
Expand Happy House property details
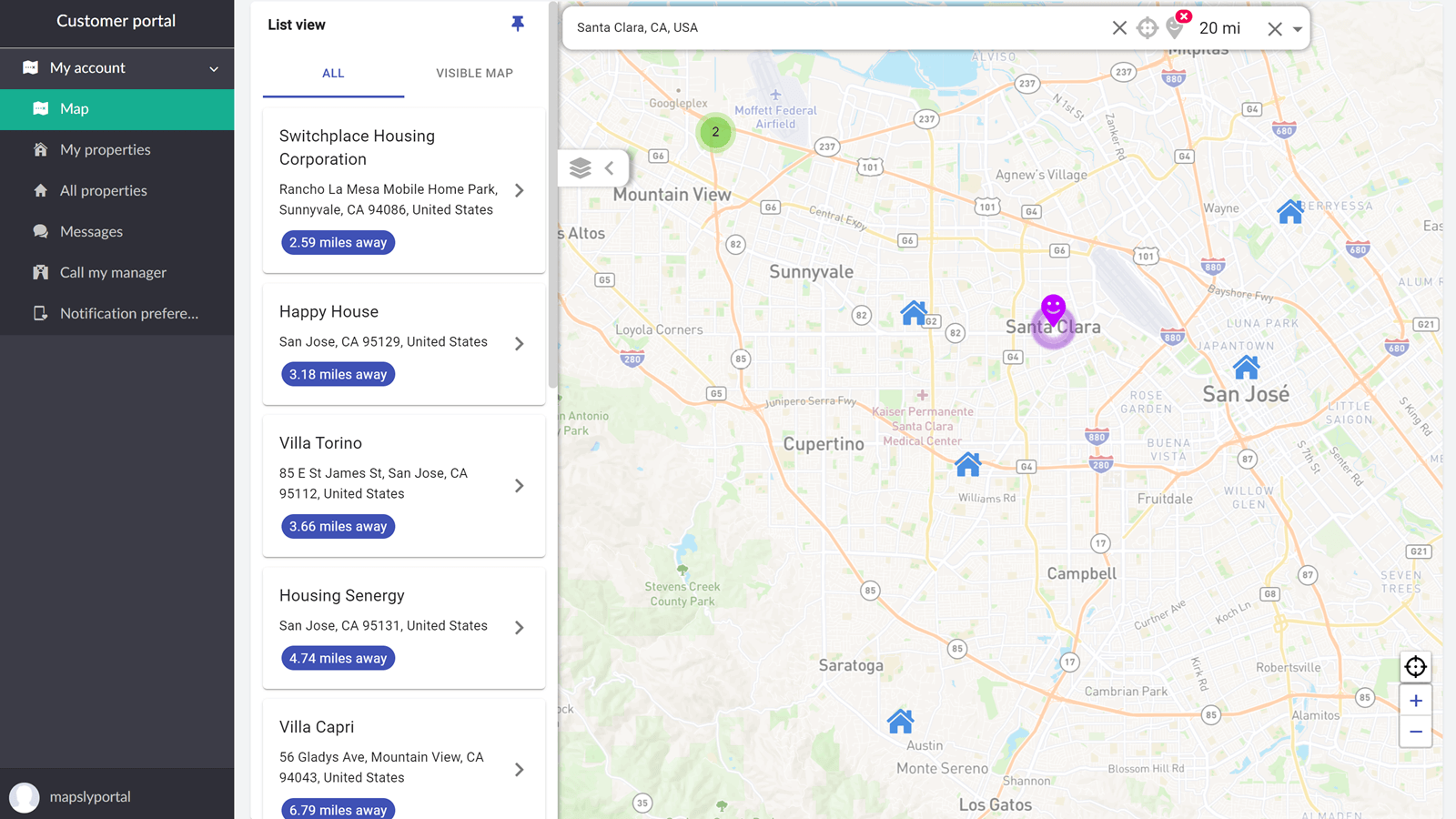click(519, 343)
